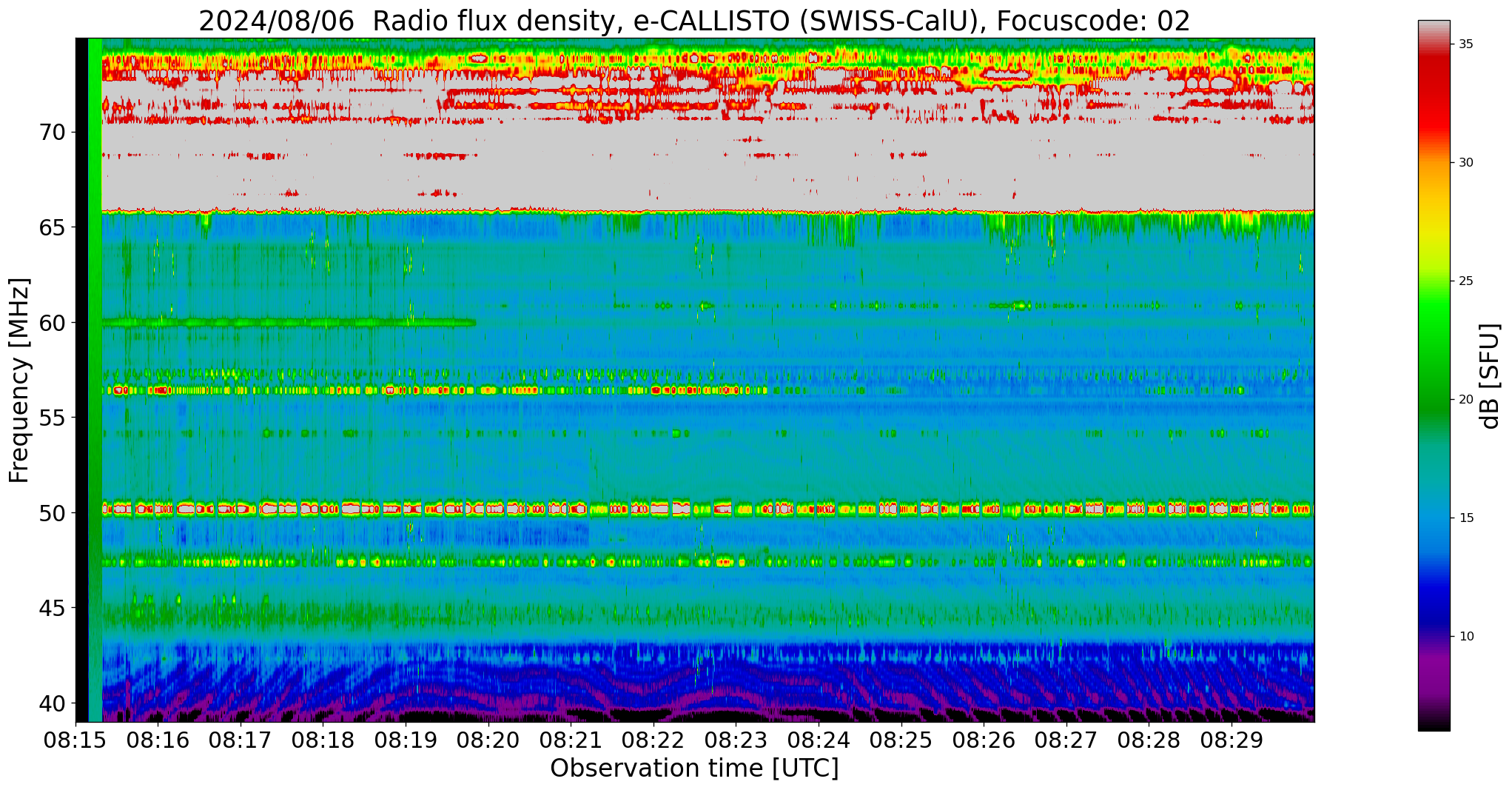
Task: Click the 08:28 time tick label
Action: [x=1149, y=740]
